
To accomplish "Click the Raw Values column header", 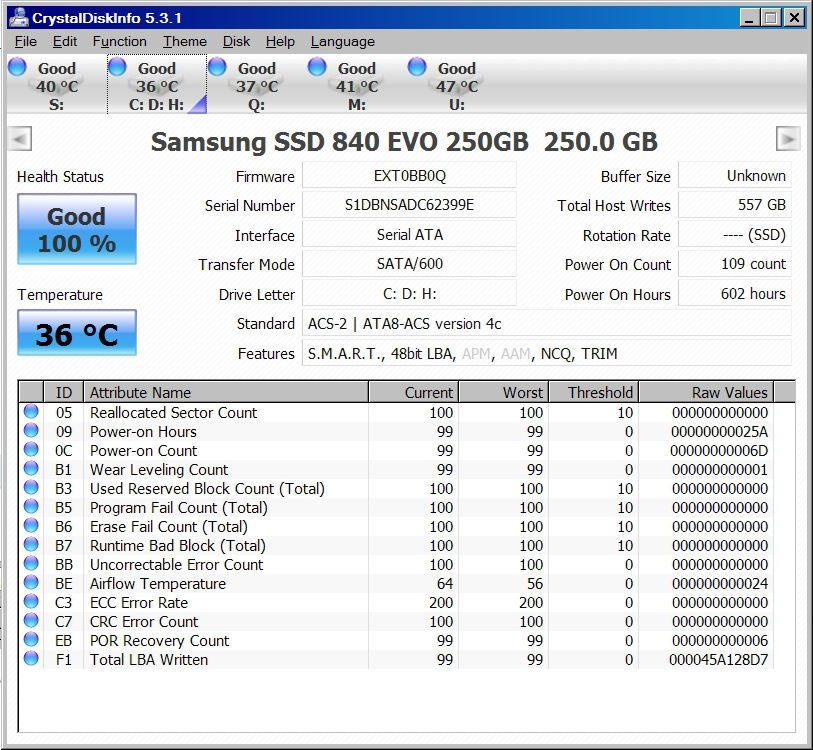I will (x=706, y=392).
